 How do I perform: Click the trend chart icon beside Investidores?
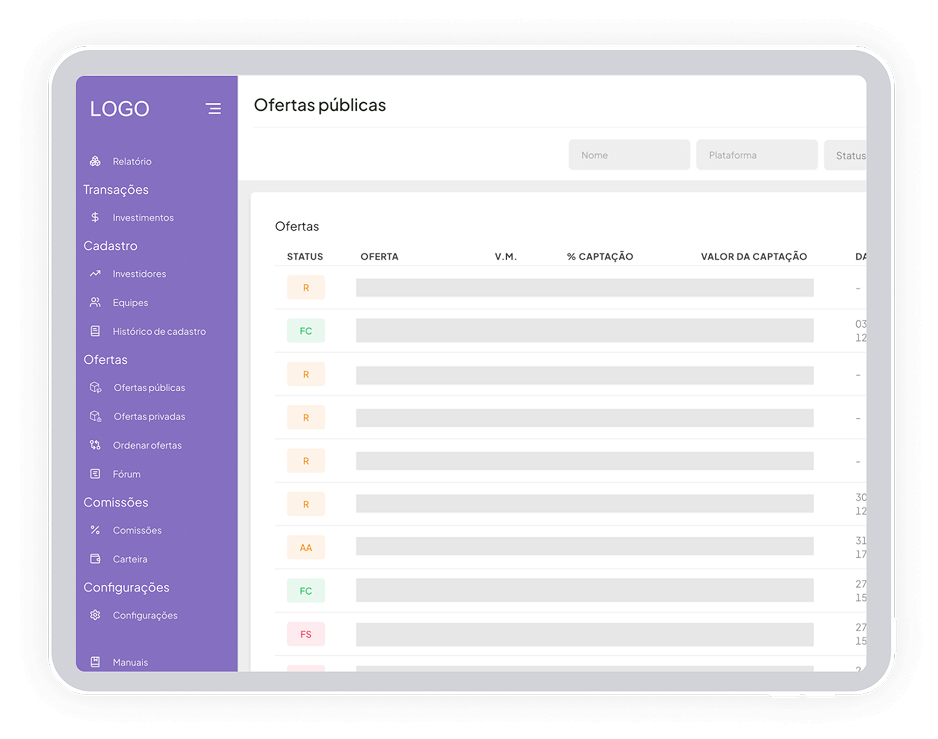click(95, 274)
